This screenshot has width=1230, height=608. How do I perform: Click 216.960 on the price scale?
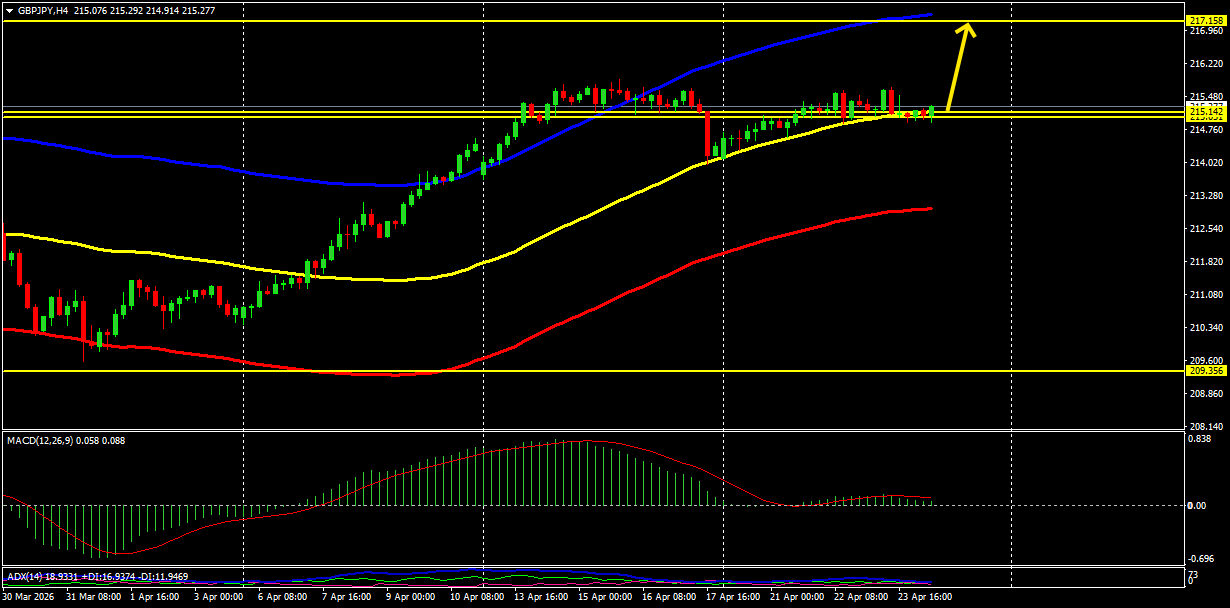point(1207,31)
